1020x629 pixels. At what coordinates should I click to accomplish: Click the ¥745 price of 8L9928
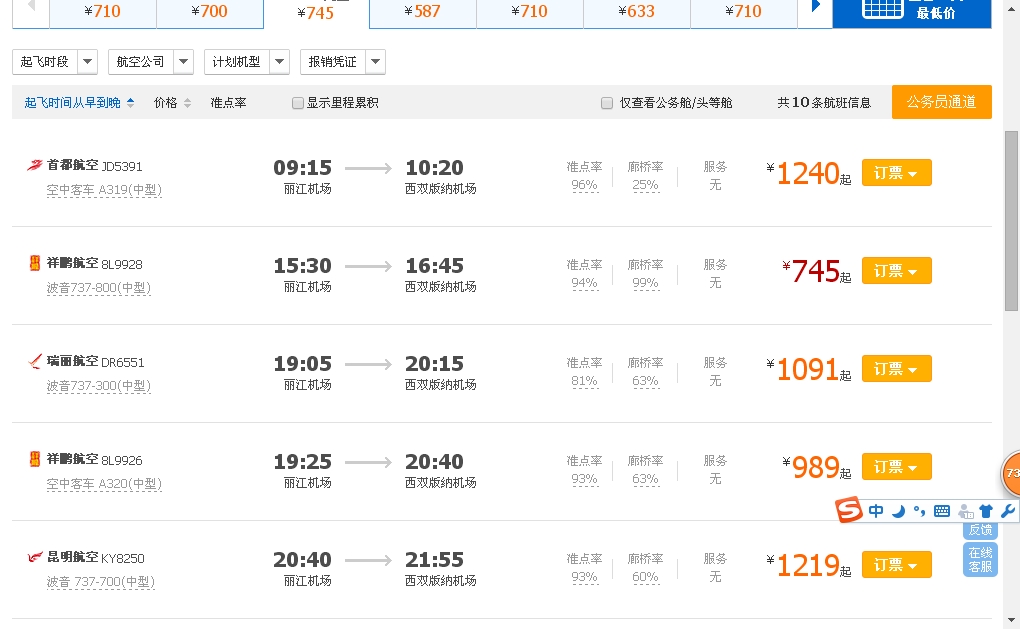[x=816, y=271]
